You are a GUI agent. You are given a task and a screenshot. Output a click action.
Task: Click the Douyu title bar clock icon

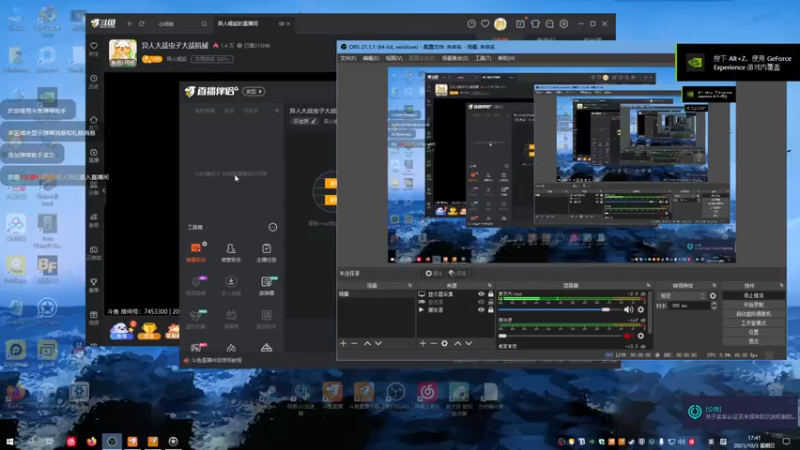pos(471,23)
